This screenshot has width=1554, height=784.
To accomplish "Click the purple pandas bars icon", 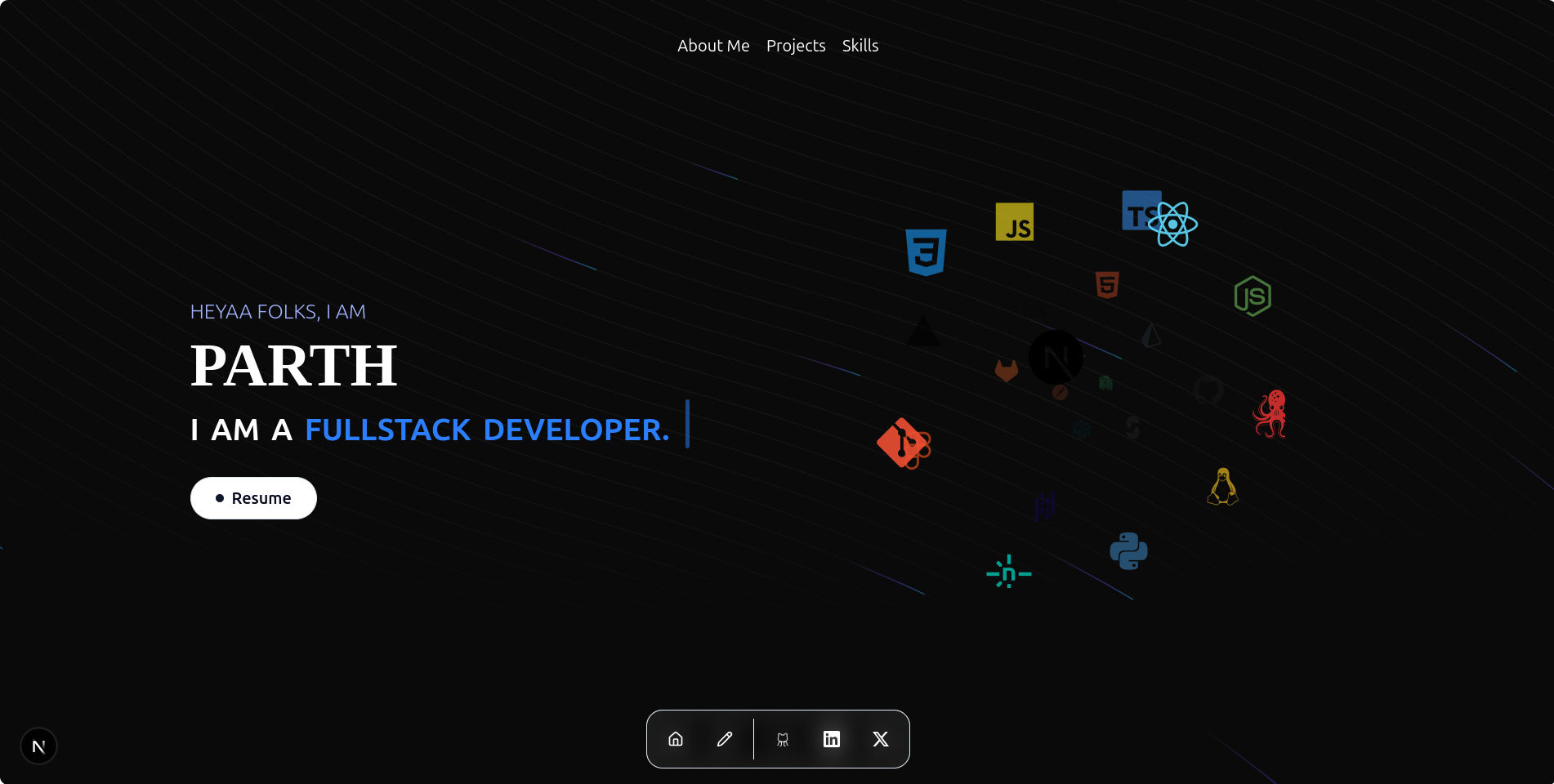I will pos(1045,506).
